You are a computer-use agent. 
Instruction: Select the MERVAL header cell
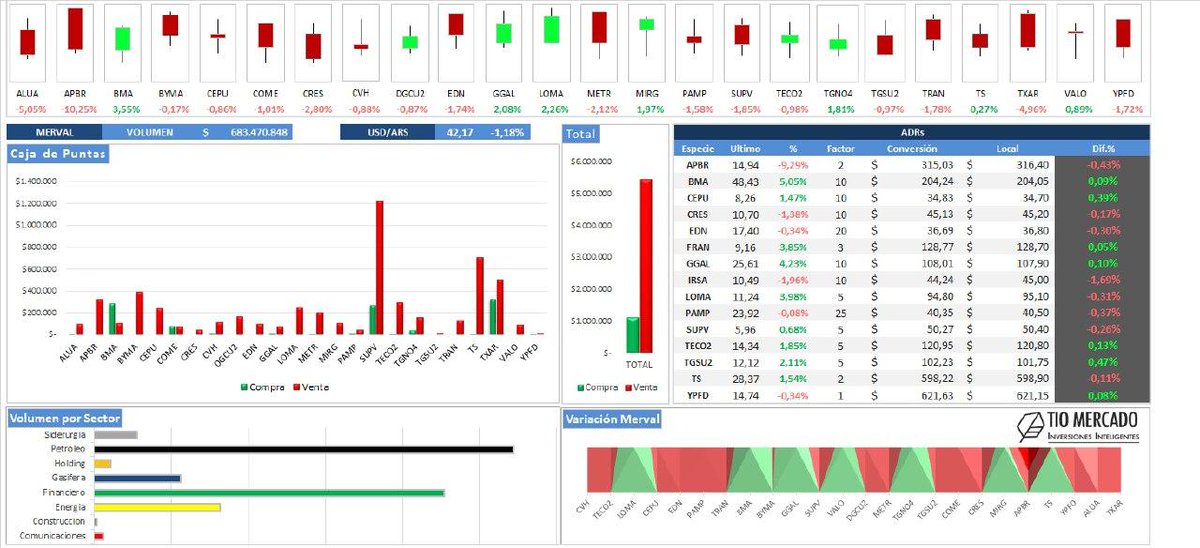(54, 132)
